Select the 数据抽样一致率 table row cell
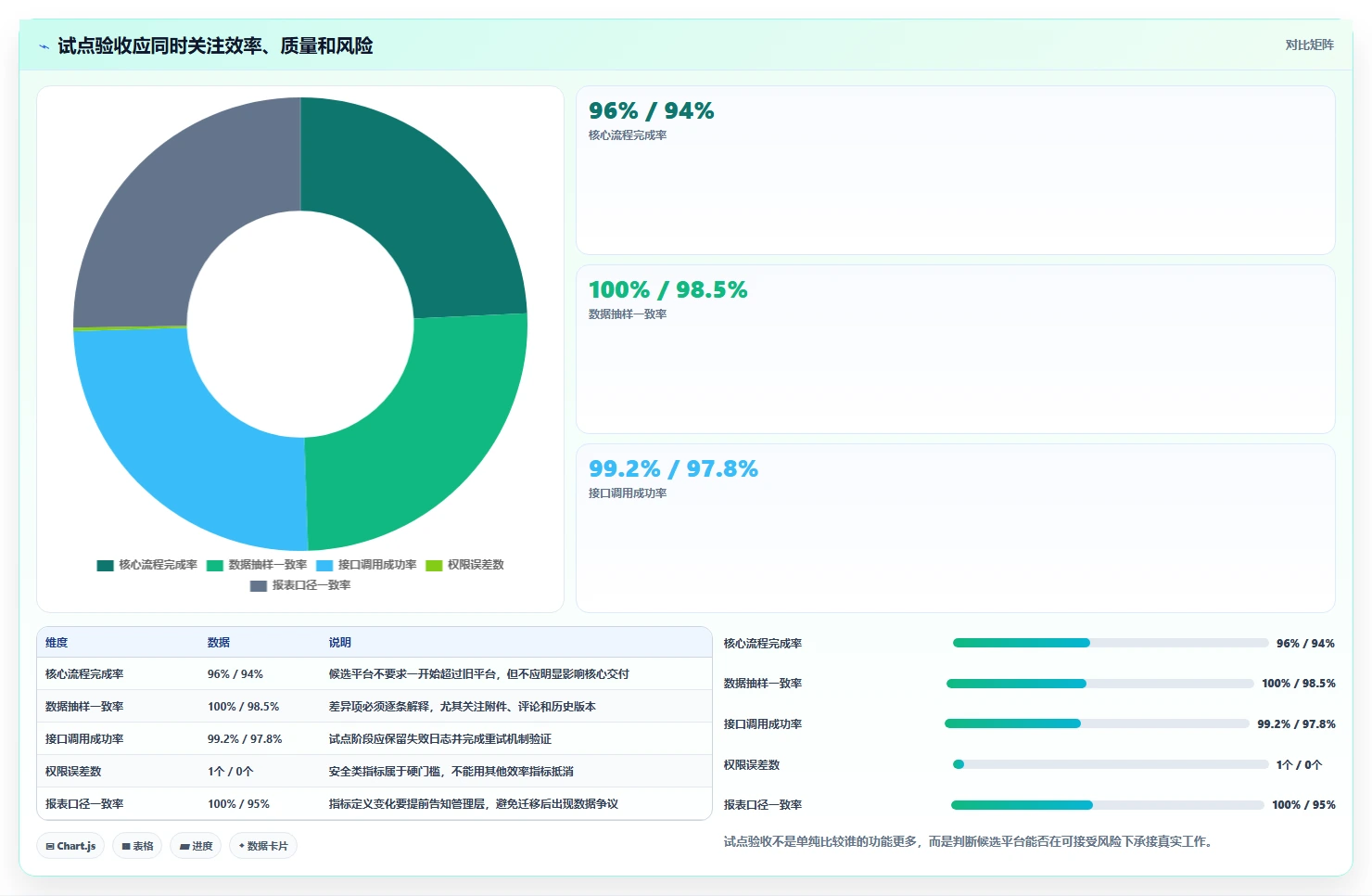 click(x=84, y=707)
